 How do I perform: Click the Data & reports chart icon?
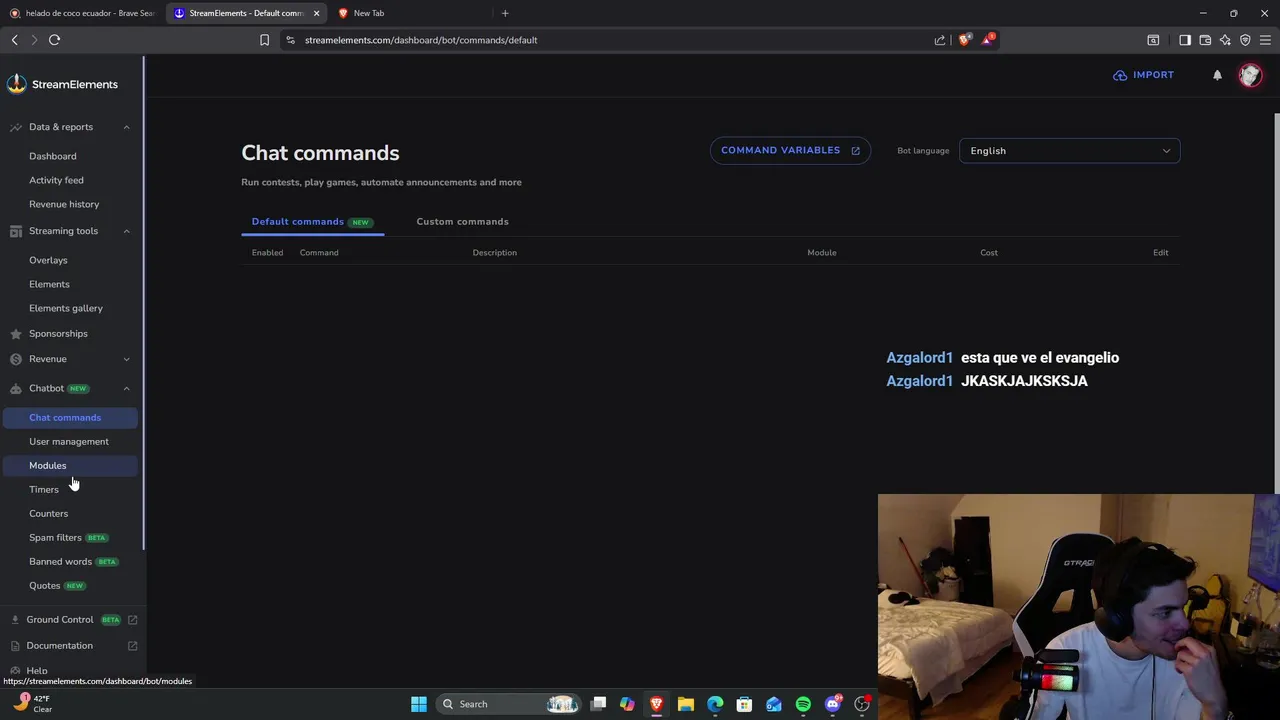click(15, 127)
